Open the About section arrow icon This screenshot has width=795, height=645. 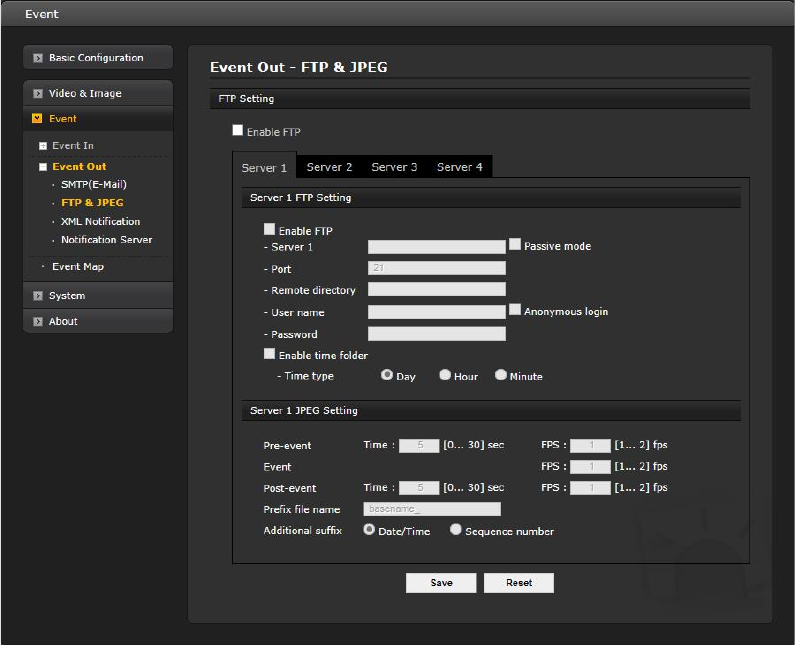[x=38, y=322]
